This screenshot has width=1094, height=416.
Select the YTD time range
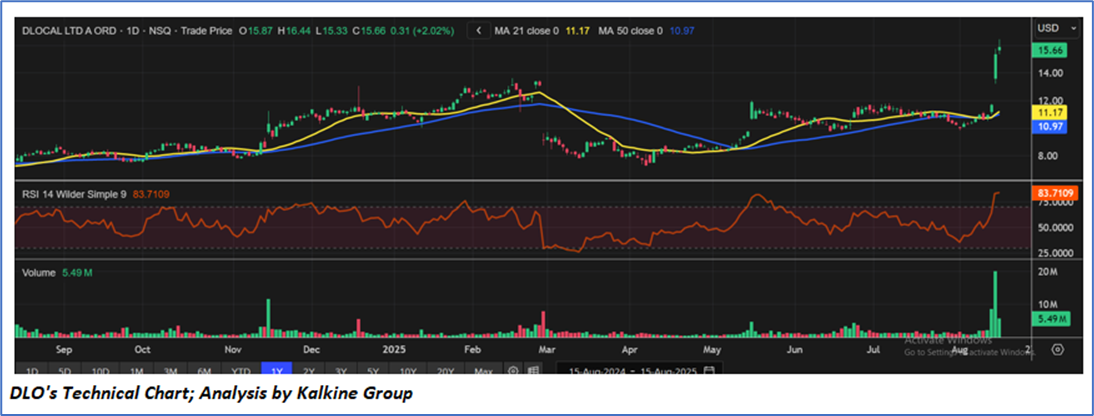click(x=241, y=370)
